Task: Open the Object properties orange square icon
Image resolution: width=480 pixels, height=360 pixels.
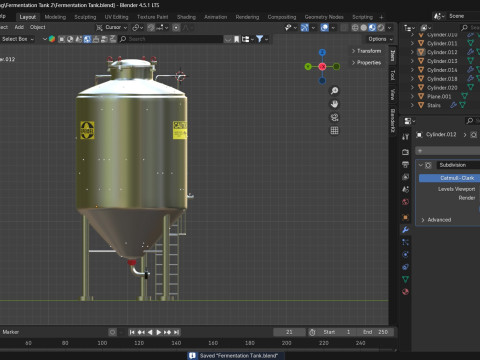Action: click(x=405, y=217)
